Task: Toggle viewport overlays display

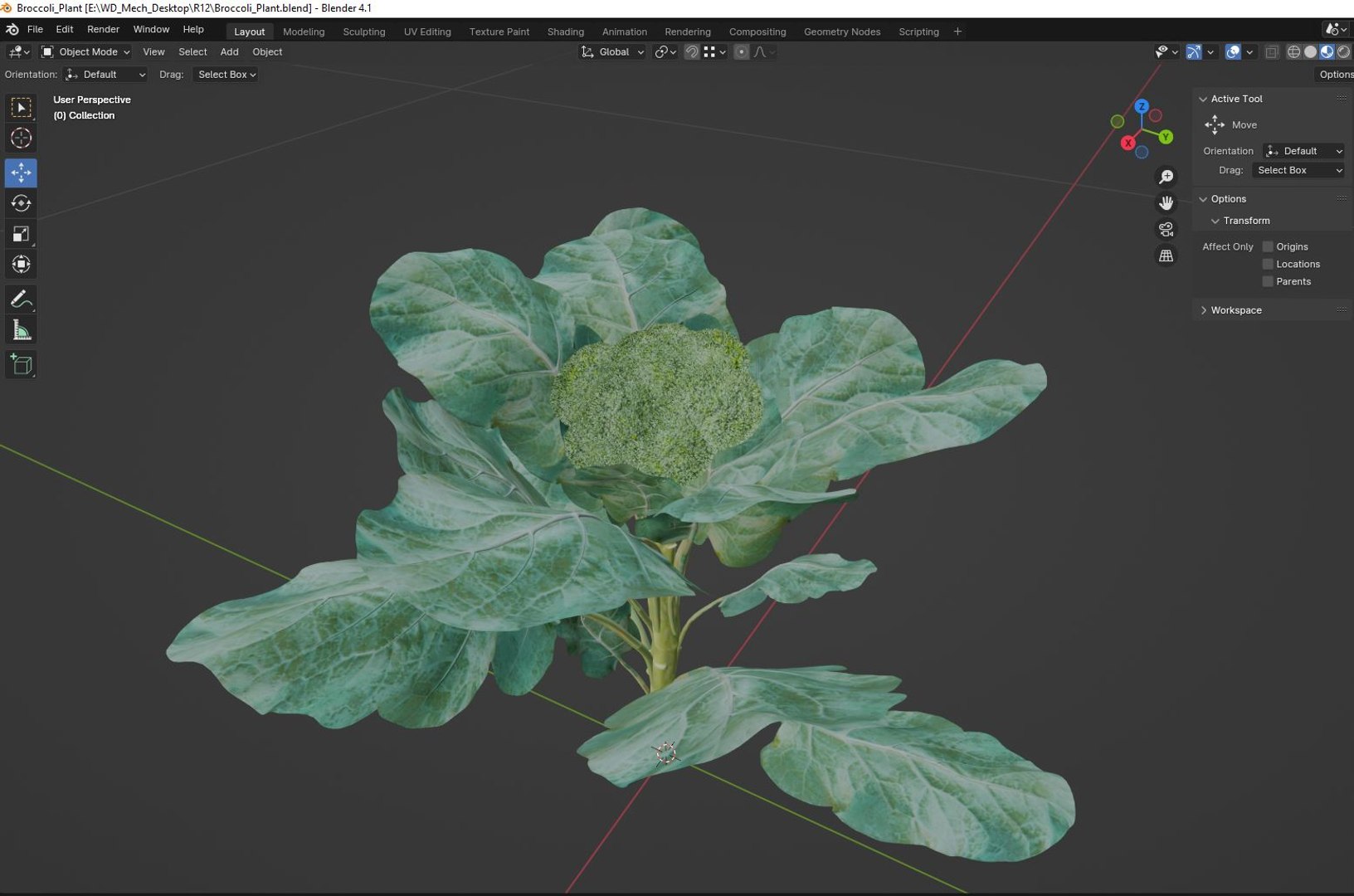Action: coord(1233,51)
